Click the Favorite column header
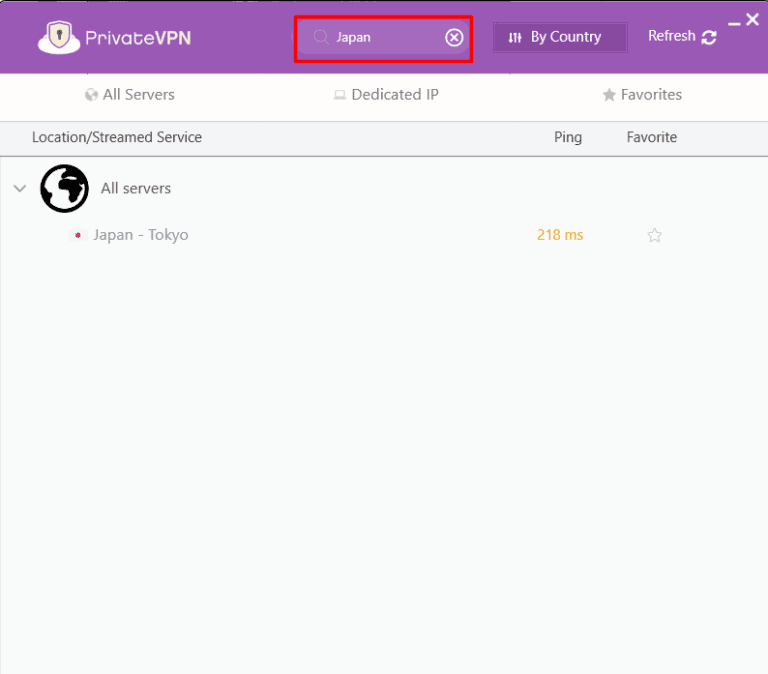Screen dimensions: 768x674 651,137
